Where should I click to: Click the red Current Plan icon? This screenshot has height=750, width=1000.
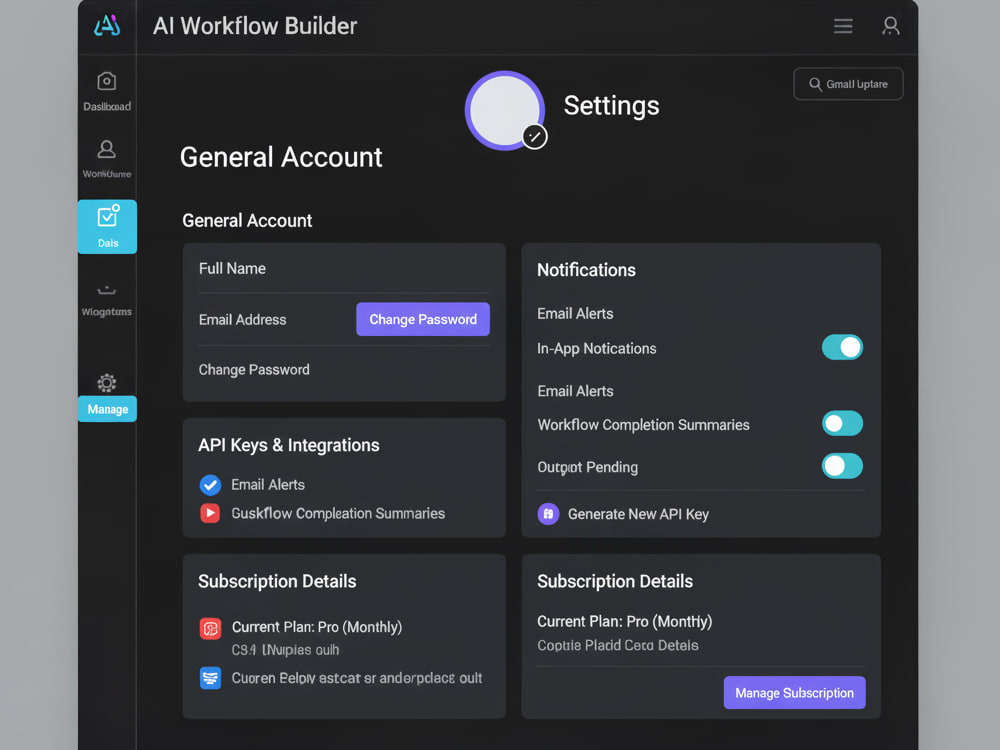pos(210,628)
